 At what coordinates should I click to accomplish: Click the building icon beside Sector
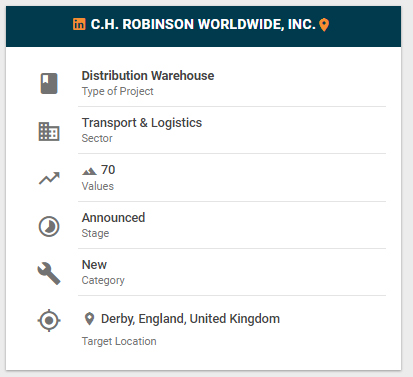pyautogui.click(x=49, y=131)
